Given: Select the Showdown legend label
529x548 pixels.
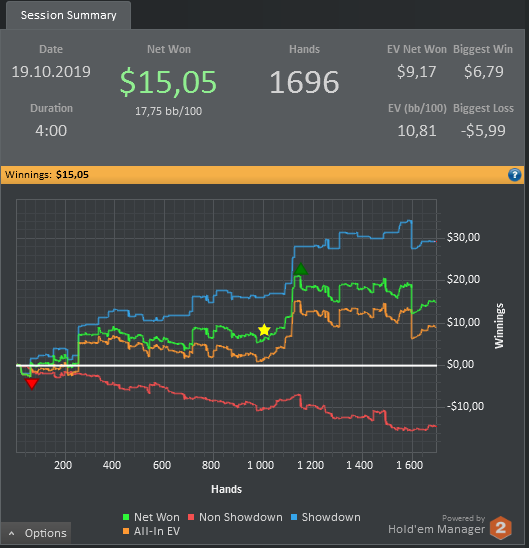Looking at the screenshot, I should [x=331, y=517].
